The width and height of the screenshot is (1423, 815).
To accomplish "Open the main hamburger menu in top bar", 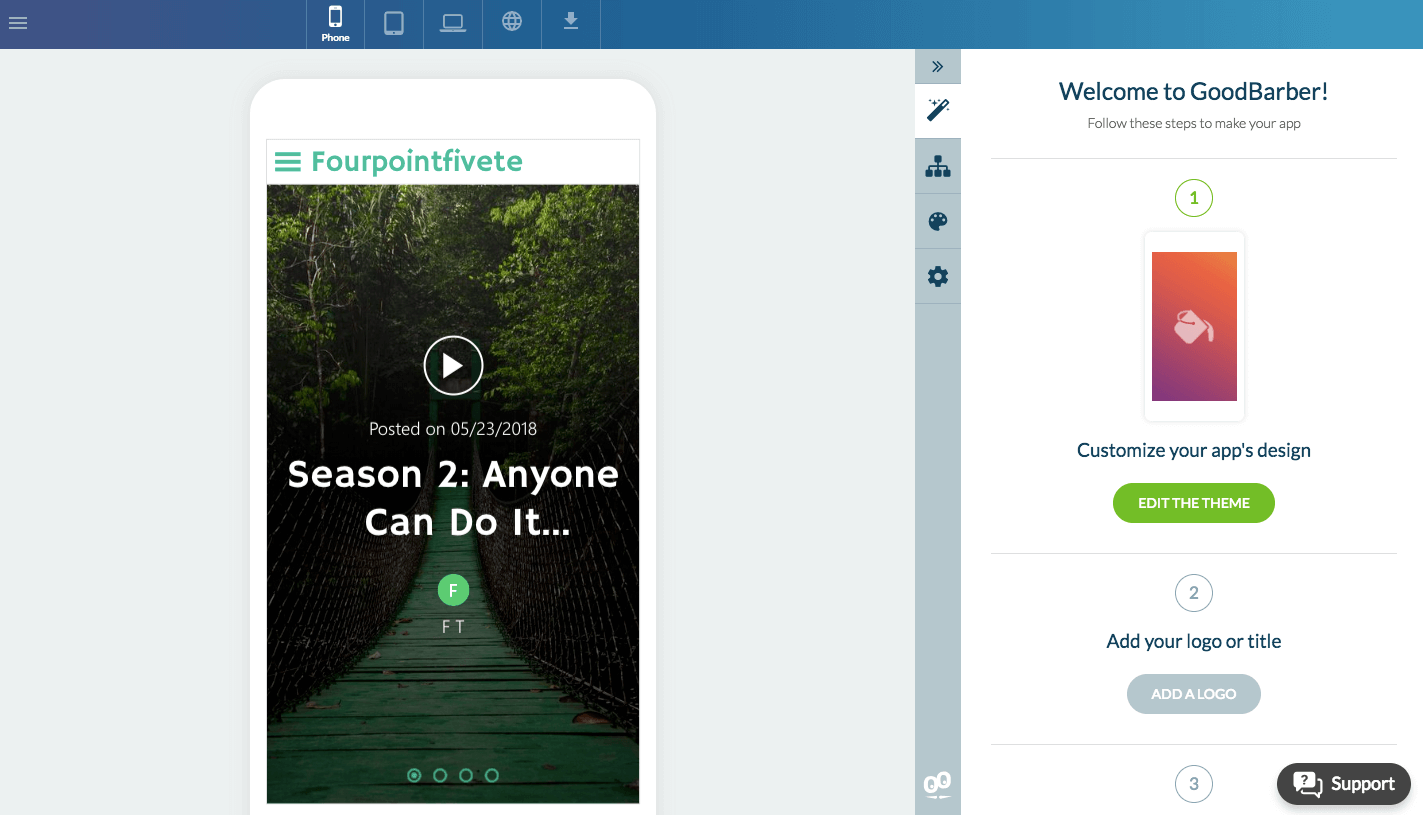I will [17, 23].
